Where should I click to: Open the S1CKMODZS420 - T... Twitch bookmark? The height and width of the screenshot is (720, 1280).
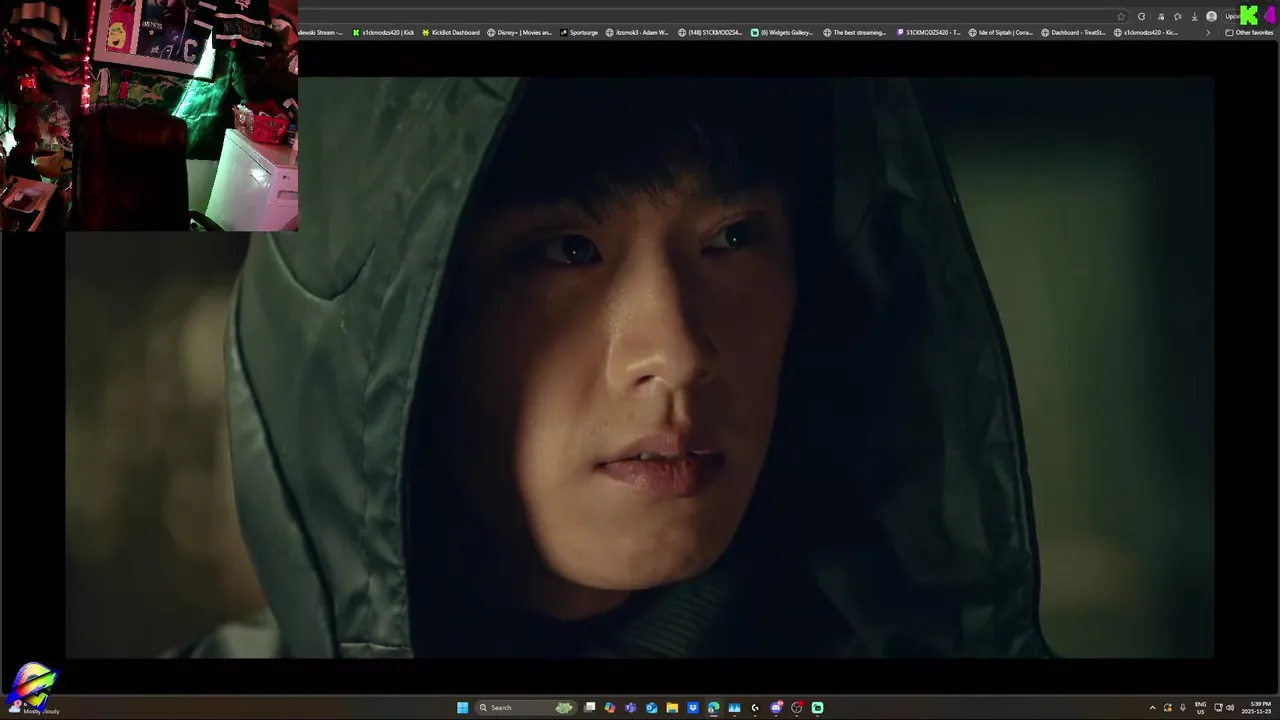929,32
